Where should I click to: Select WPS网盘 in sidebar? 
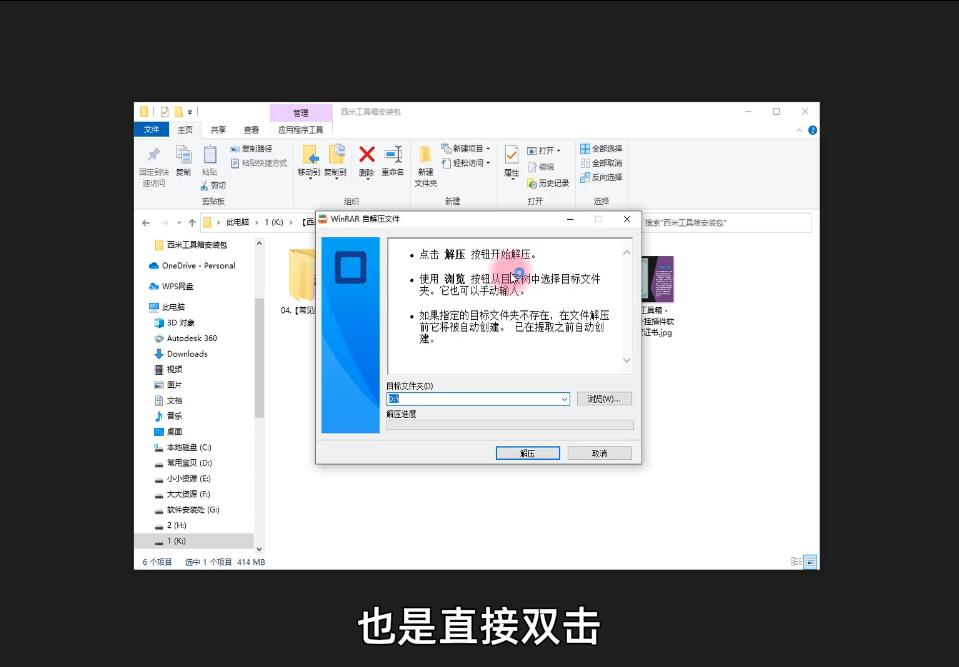[x=171, y=286]
